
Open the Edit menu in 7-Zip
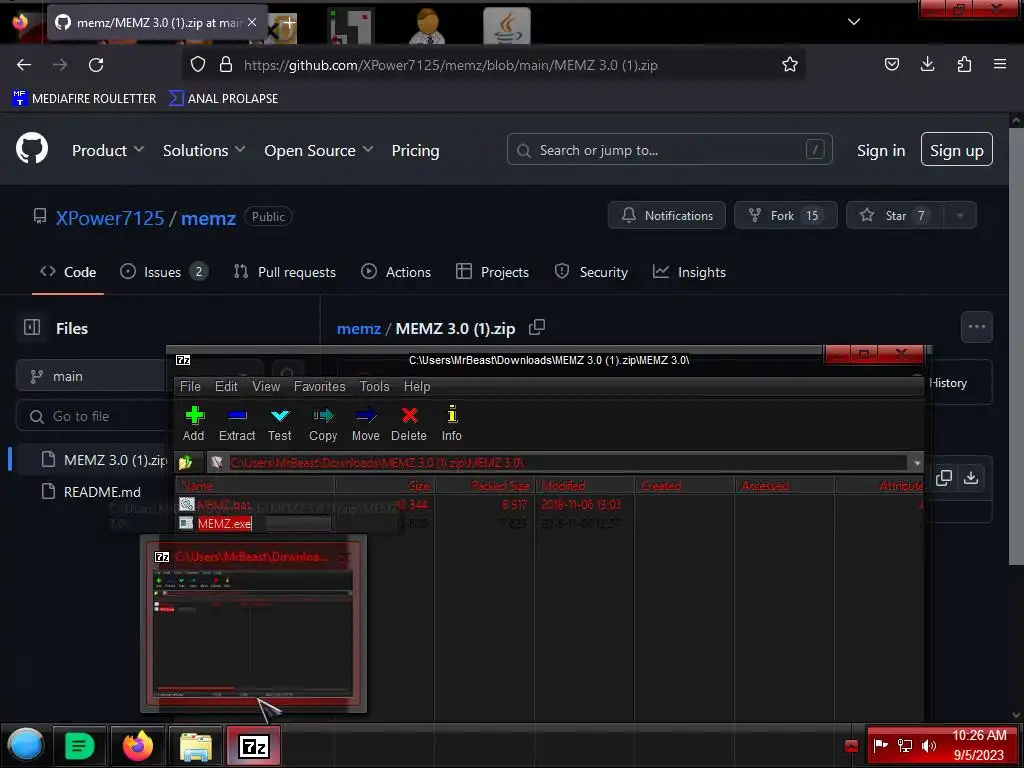226,387
